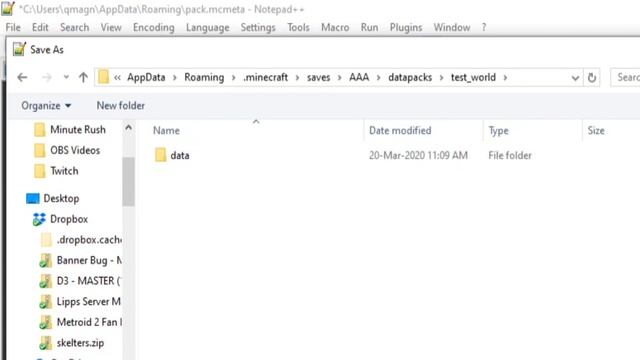The width and height of the screenshot is (640, 360).
Task: Open Notepad++ Language menu
Action: (207, 27)
